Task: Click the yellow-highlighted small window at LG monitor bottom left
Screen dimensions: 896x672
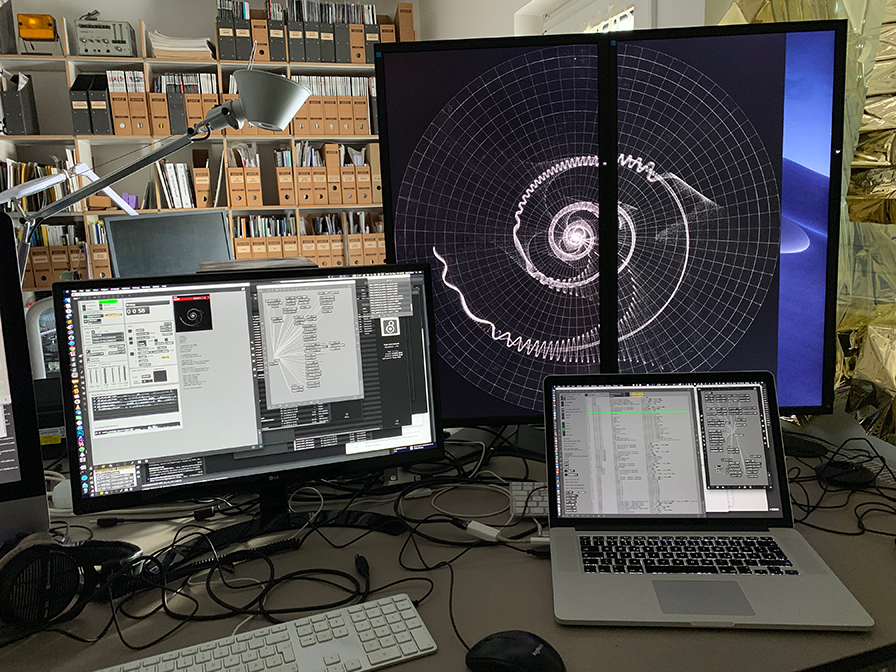Action: [x=115, y=476]
